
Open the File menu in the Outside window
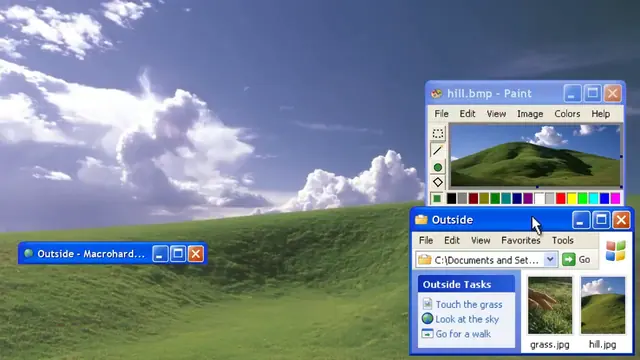point(426,240)
